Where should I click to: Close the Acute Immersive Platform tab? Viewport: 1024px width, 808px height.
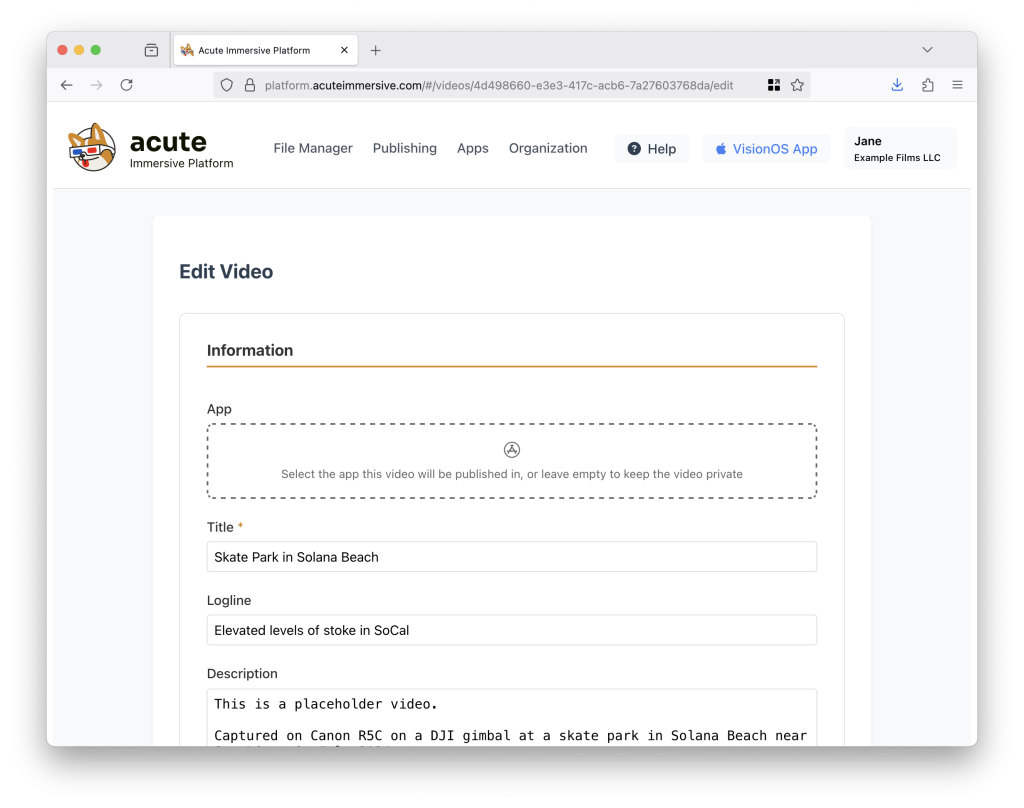[x=344, y=50]
